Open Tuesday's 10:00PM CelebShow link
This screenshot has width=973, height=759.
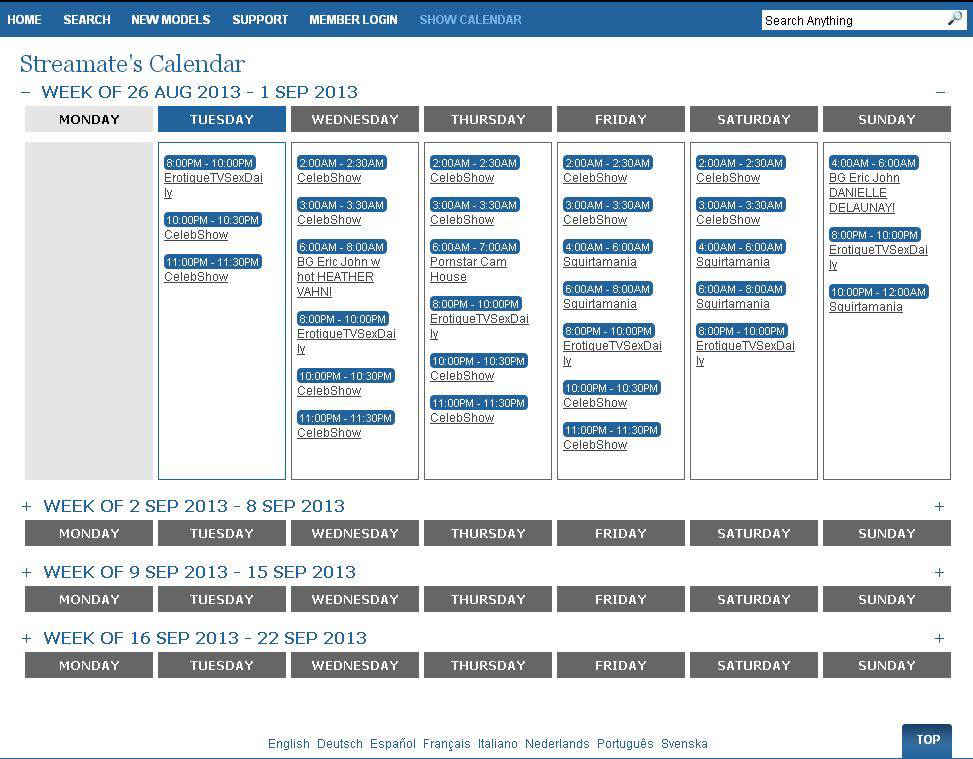pyautogui.click(x=196, y=235)
